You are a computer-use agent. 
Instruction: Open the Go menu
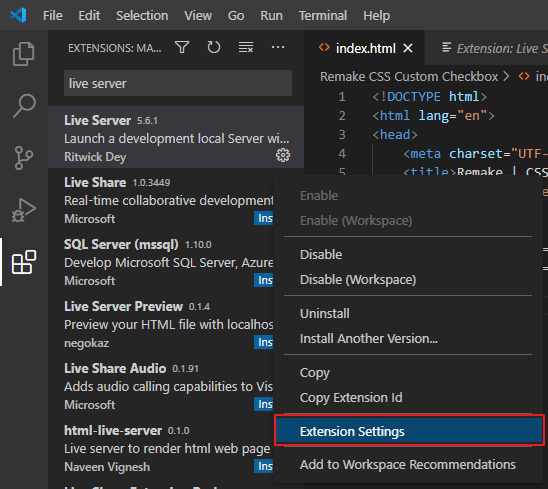pyautogui.click(x=236, y=15)
